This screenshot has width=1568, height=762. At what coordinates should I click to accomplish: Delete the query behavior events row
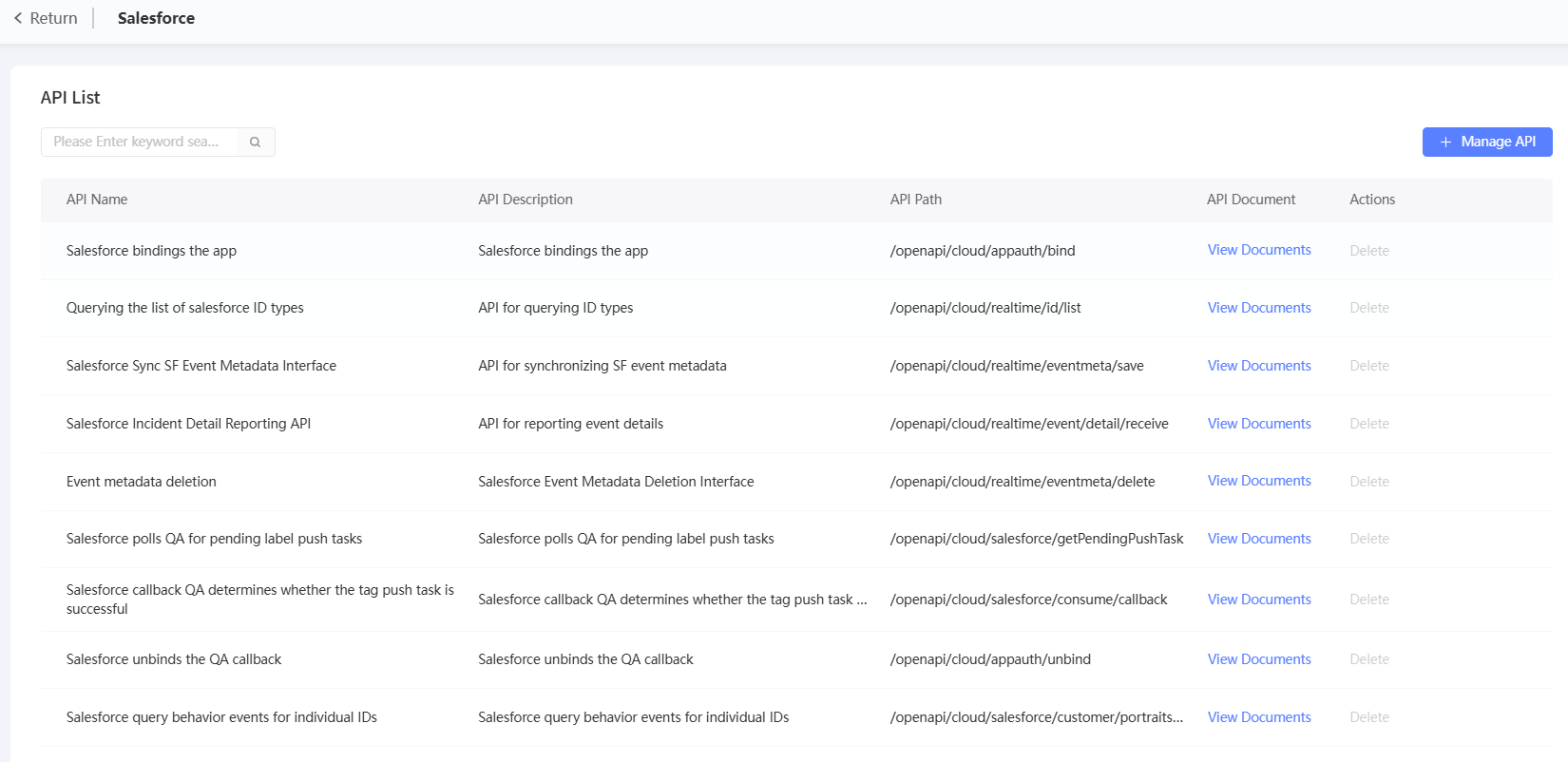1369,717
